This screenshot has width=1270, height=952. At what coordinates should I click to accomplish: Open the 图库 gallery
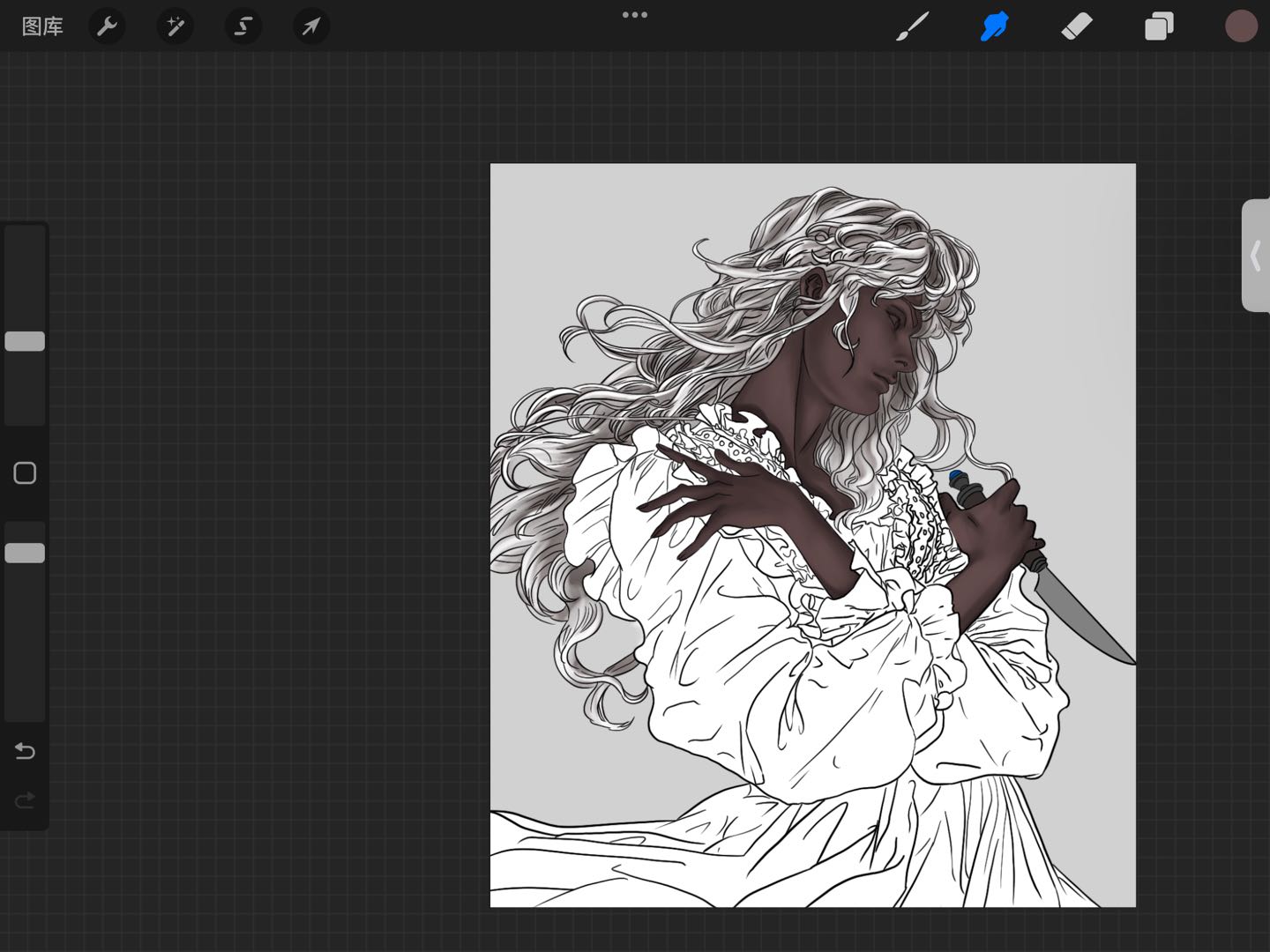point(42,26)
